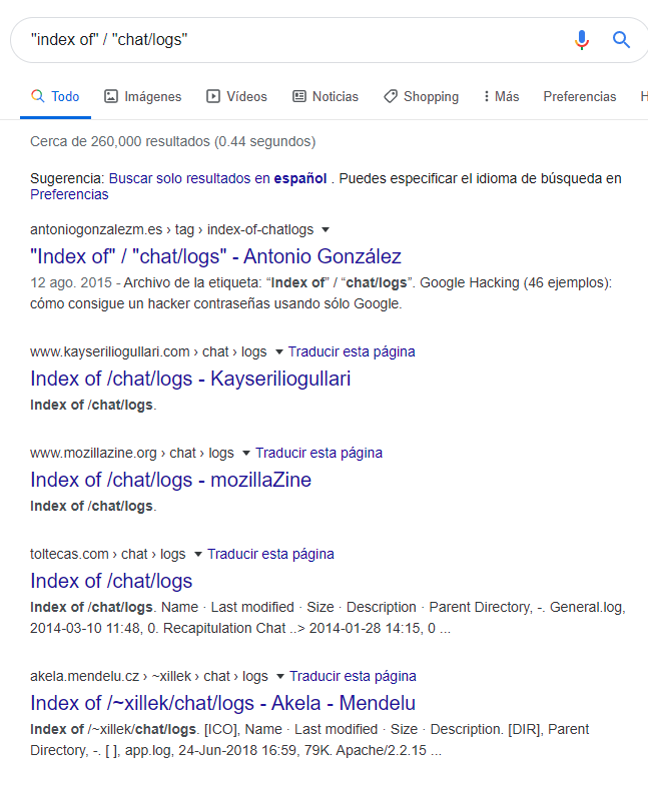
Task: Open the Antonio González search result
Action: pyautogui.click(x=215, y=256)
